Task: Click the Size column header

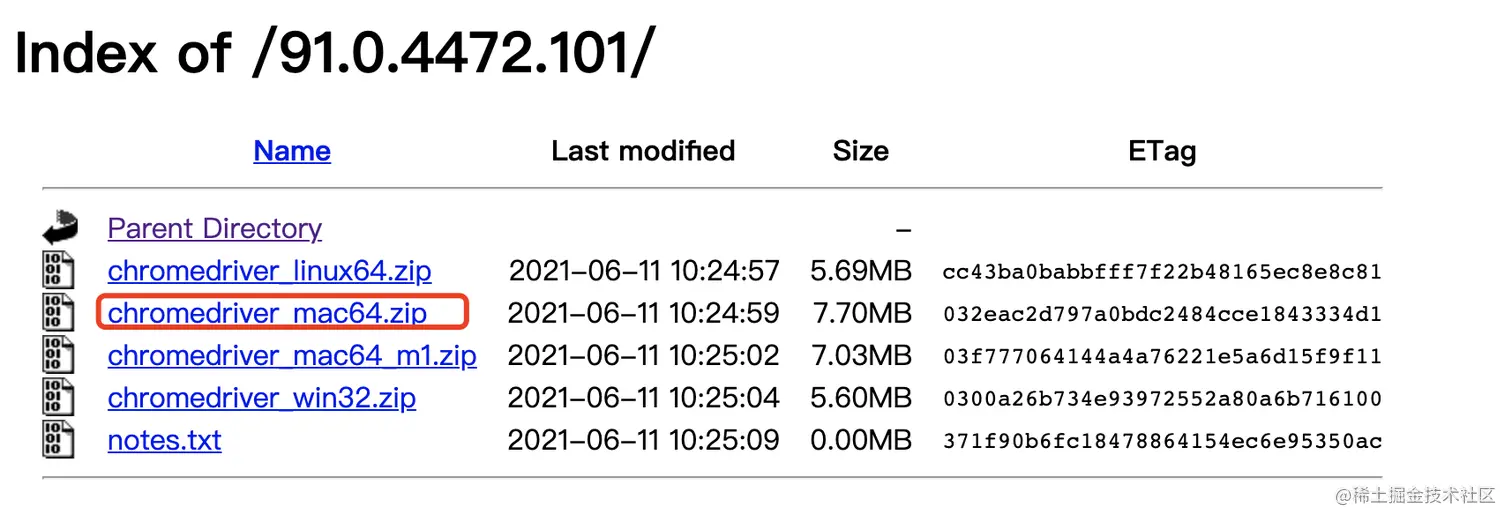Action: pos(860,151)
